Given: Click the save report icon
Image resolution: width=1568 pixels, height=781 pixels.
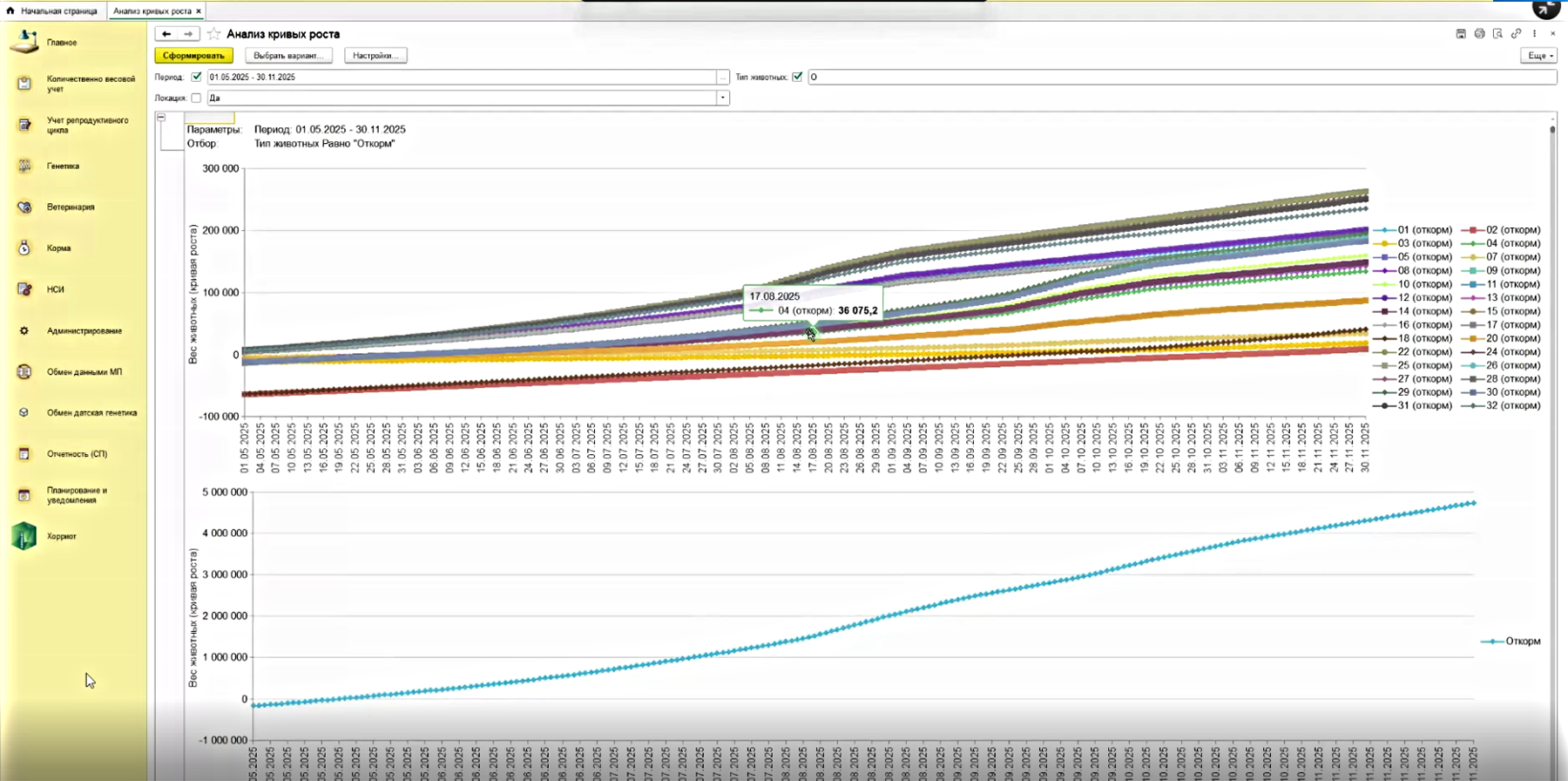Looking at the screenshot, I should click(1461, 34).
